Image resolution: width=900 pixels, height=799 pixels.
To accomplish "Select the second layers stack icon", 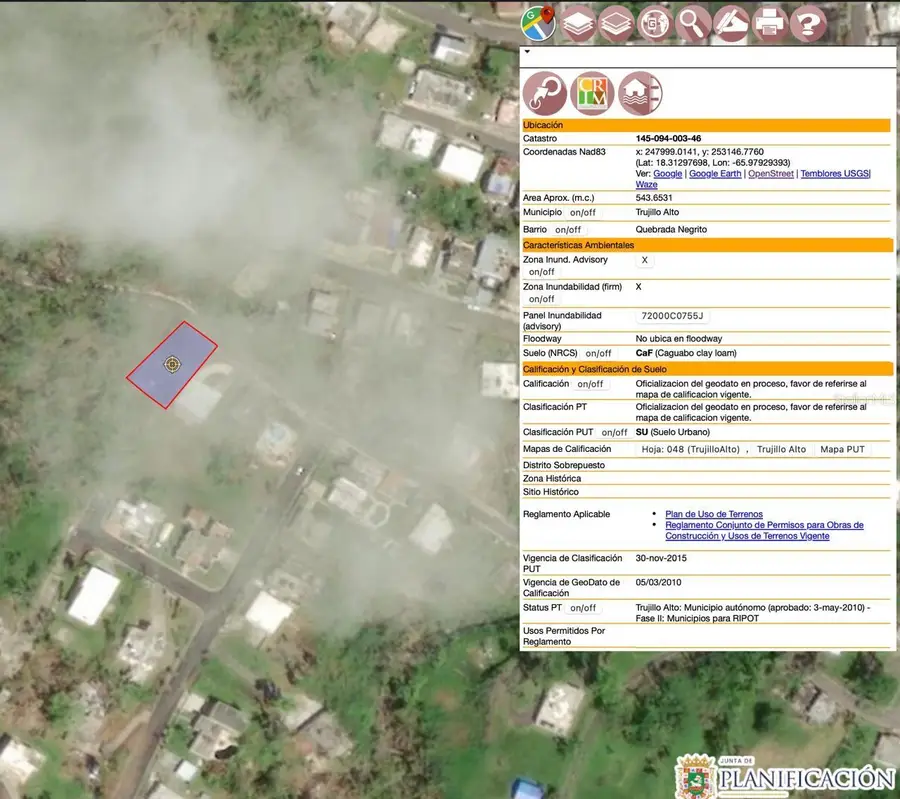I will (x=616, y=22).
